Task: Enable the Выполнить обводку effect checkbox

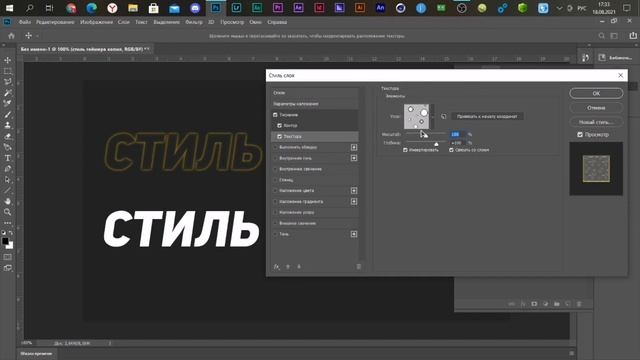Action: pos(275,147)
